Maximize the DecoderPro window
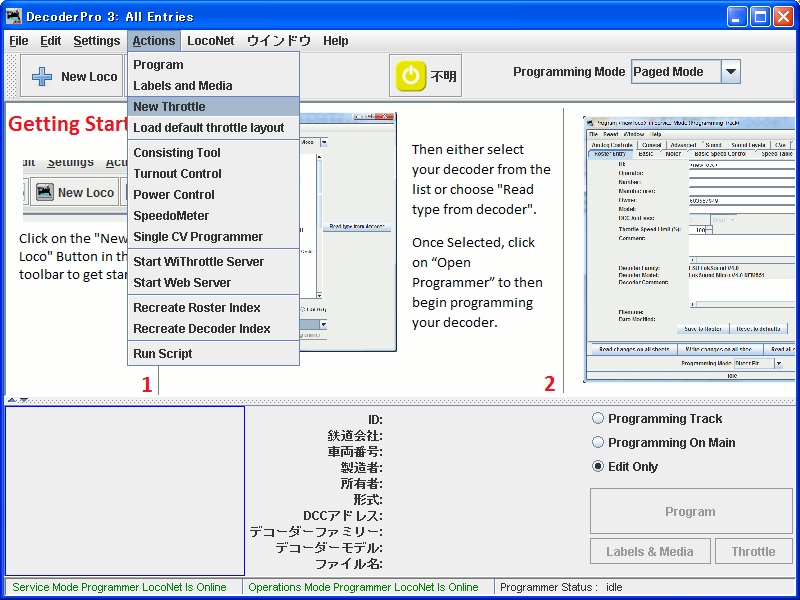The image size is (800, 600). point(760,17)
